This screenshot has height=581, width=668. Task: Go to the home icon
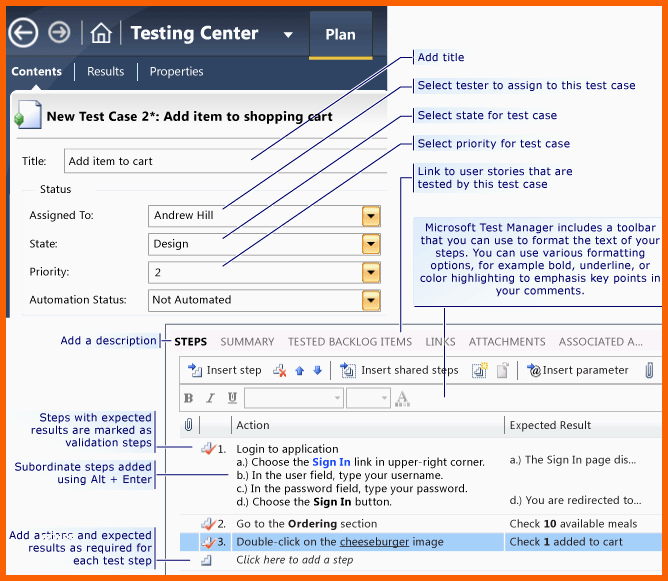[101, 33]
